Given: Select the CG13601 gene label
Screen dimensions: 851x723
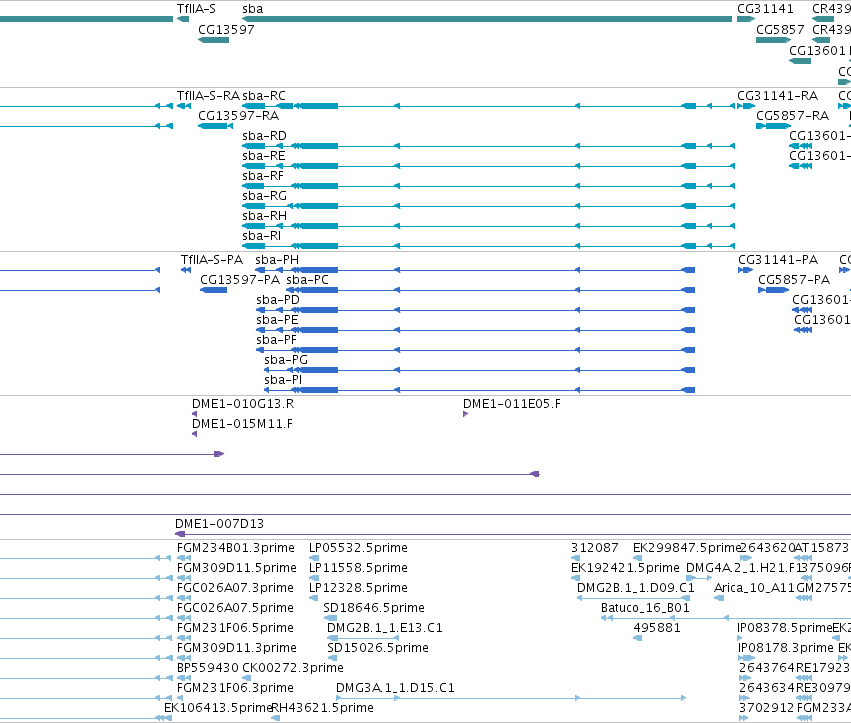Looking at the screenshot, I should pos(817,50).
